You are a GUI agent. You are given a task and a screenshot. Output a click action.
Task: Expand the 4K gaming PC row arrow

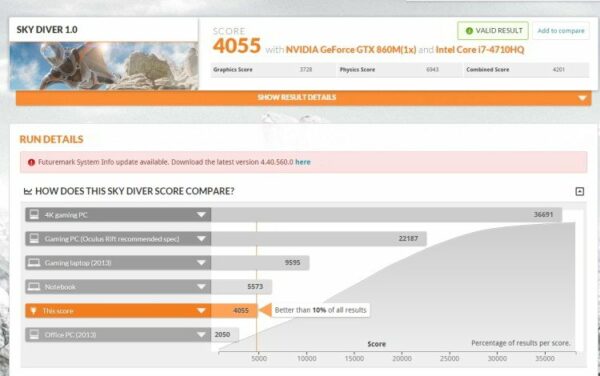201,215
